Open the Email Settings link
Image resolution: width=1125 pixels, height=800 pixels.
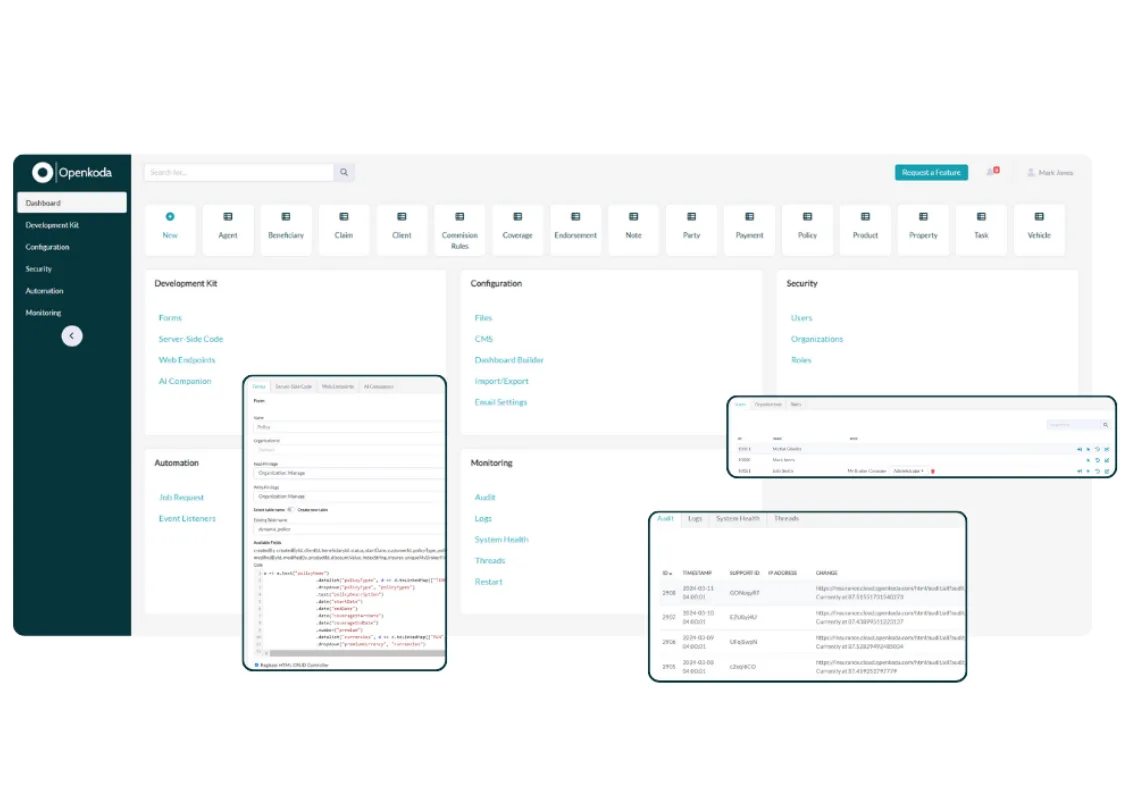501,403
